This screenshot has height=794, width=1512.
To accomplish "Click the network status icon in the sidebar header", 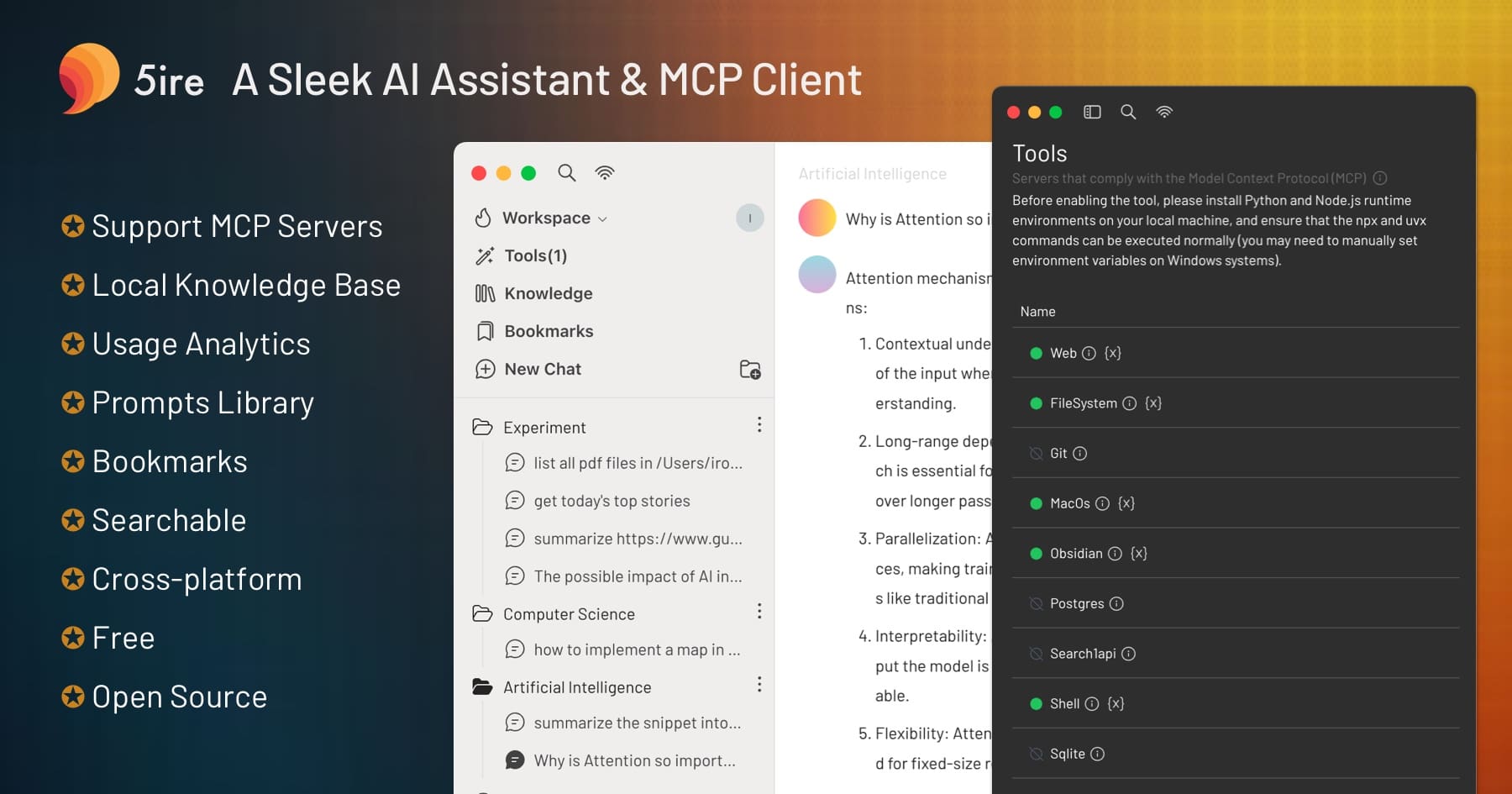I will click(x=604, y=172).
